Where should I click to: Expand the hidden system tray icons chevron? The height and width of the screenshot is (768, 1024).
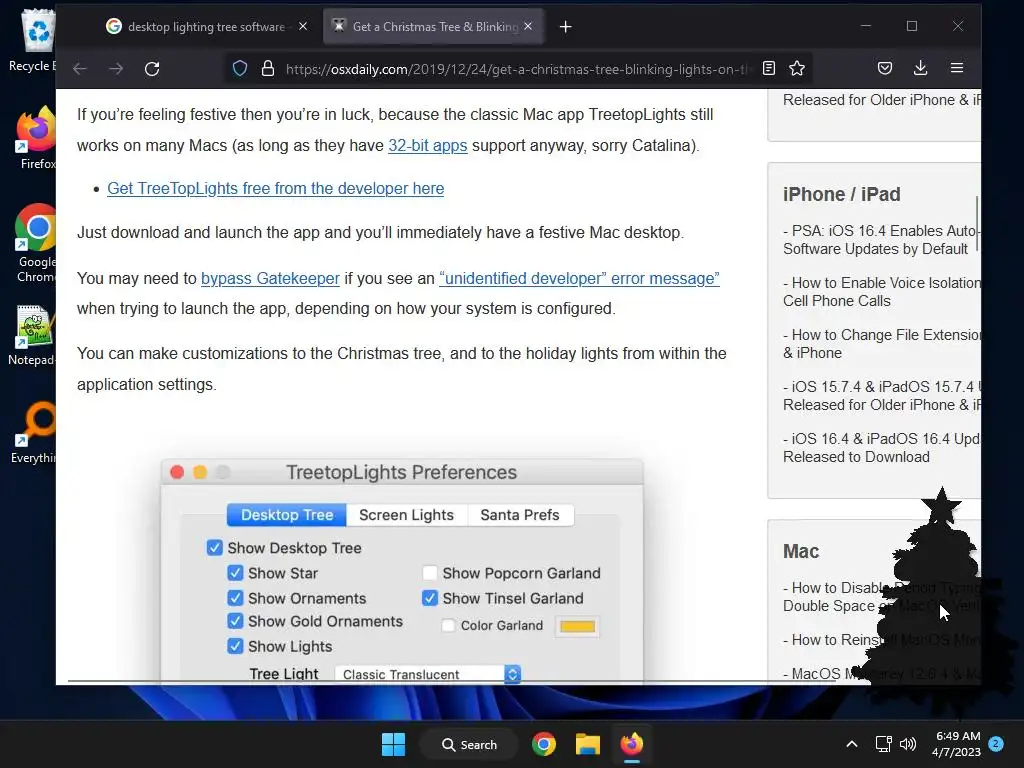click(852, 744)
